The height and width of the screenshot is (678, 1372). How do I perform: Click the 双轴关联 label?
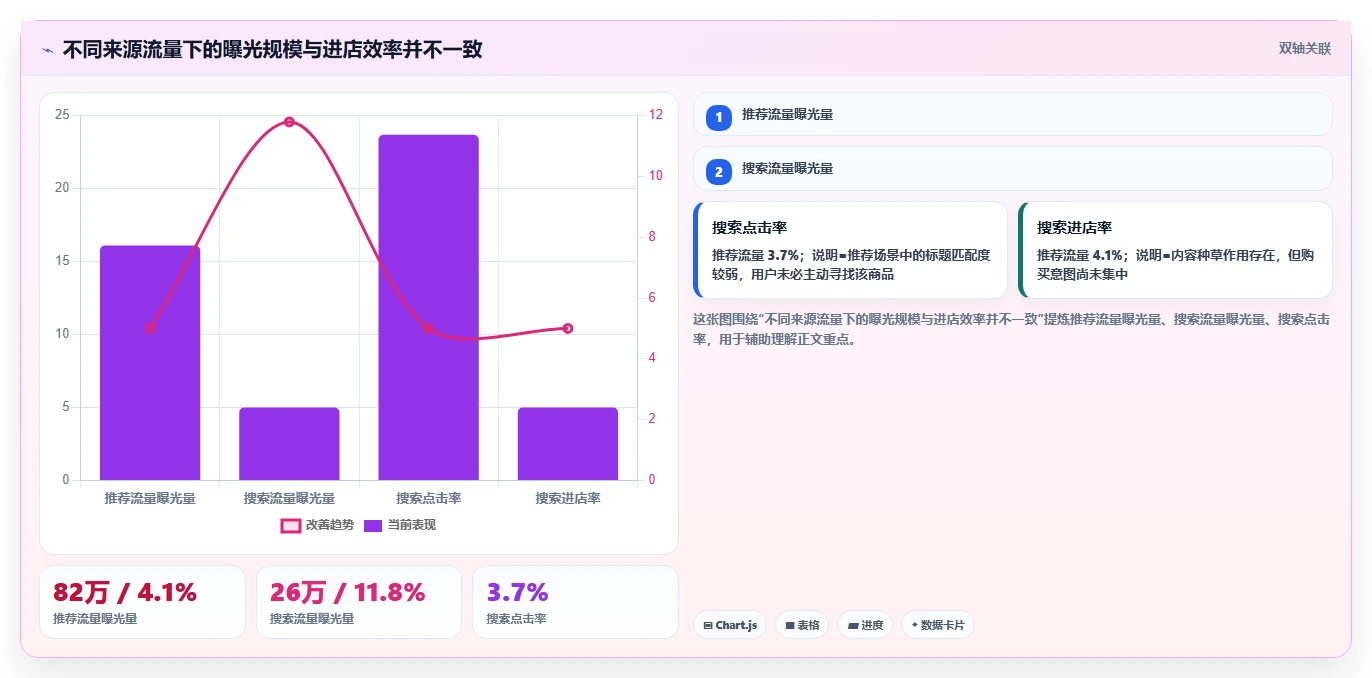point(1305,48)
